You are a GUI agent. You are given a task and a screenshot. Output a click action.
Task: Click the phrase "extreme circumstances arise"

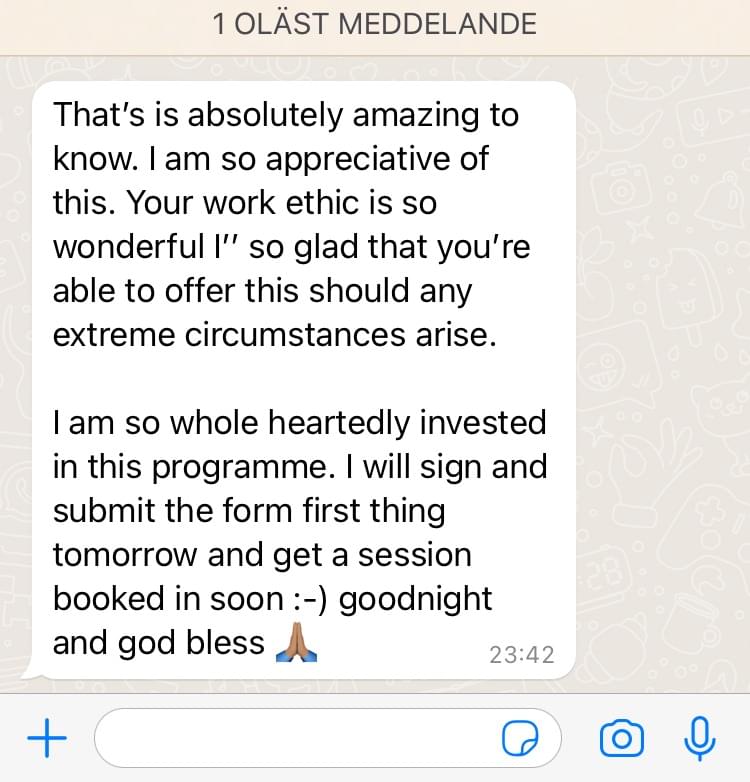pyautogui.click(x=274, y=335)
